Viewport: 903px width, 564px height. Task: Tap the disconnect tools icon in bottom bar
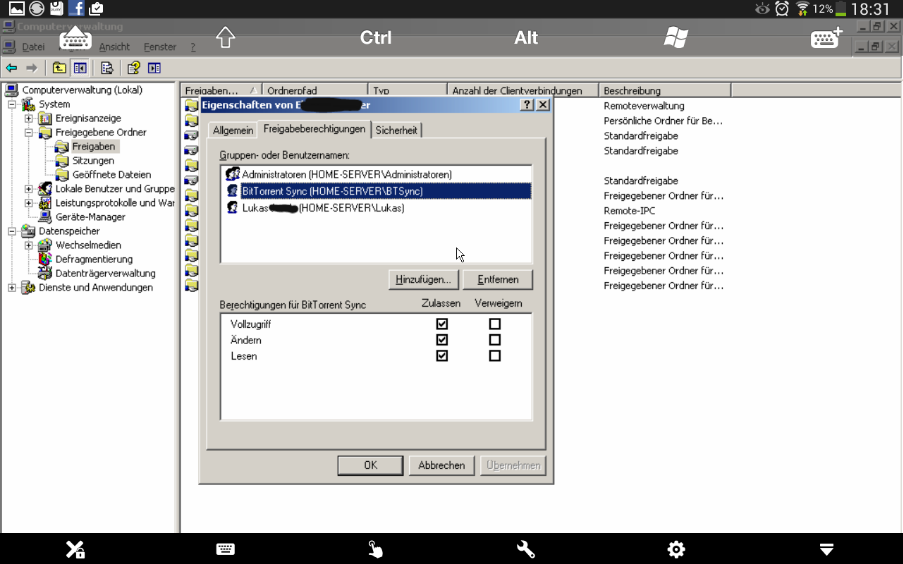click(x=75, y=550)
